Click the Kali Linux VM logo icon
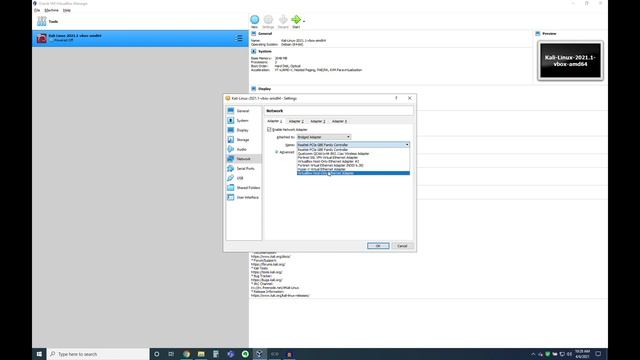 click(x=42, y=38)
